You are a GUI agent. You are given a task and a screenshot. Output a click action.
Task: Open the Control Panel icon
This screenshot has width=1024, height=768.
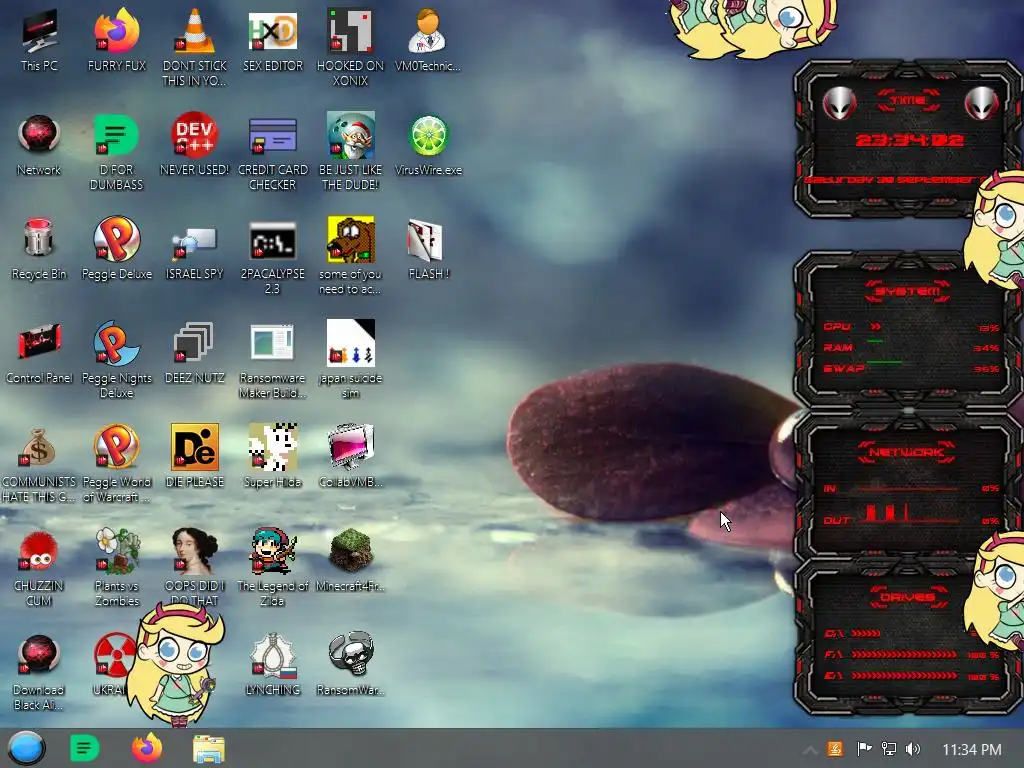tap(39, 353)
